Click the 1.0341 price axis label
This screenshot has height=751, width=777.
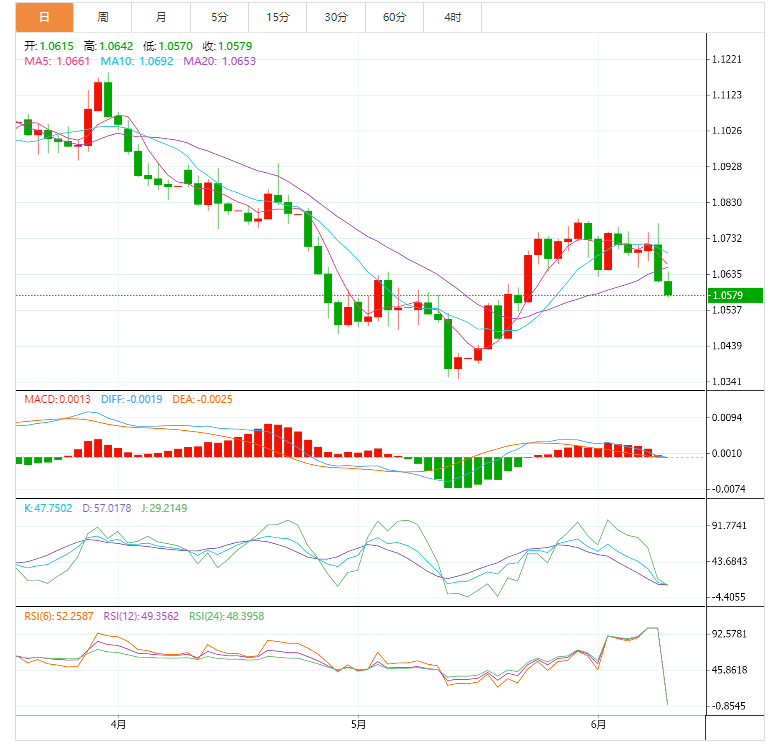coord(727,381)
